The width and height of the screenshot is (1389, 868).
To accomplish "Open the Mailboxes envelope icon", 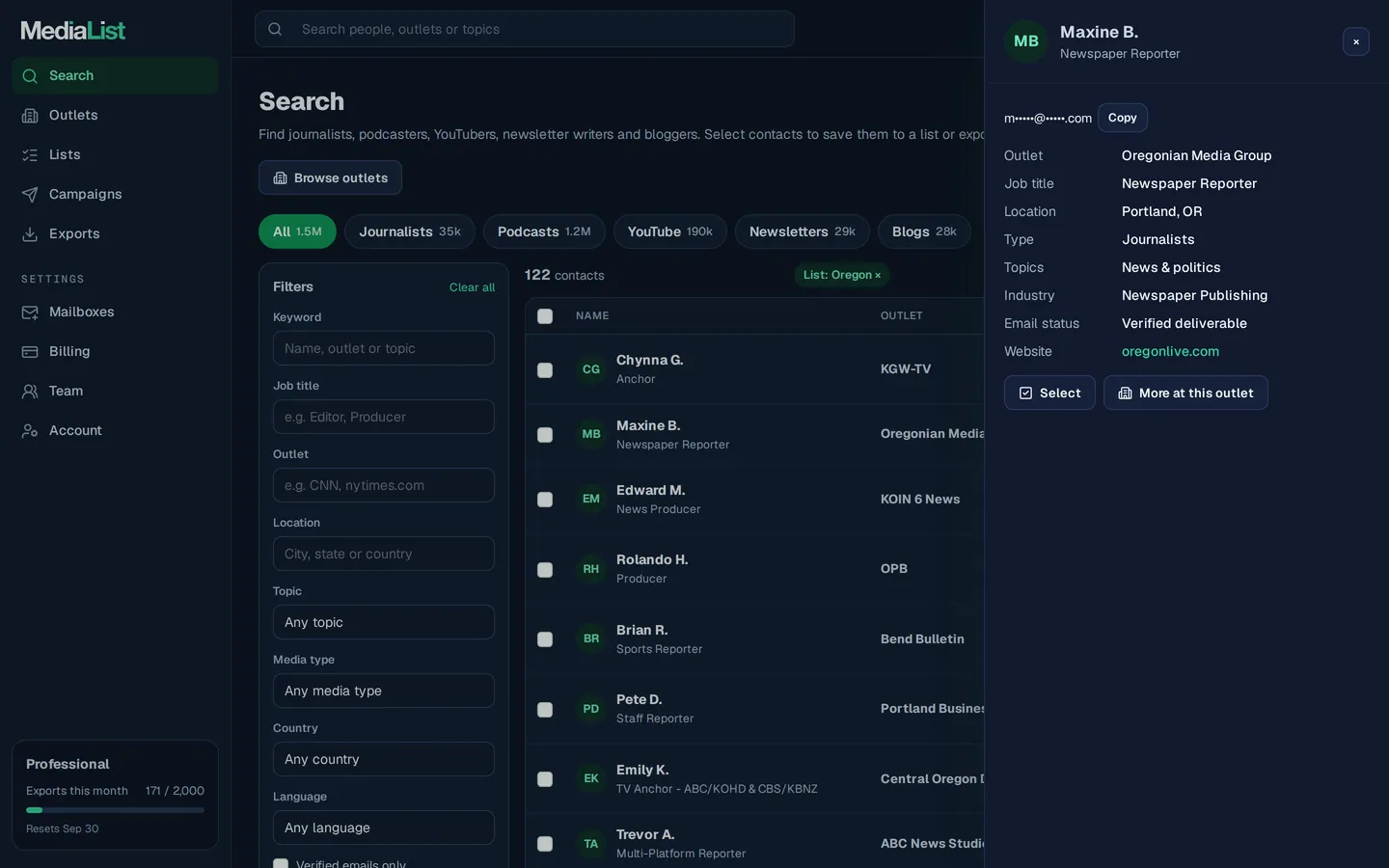I will click(30, 312).
